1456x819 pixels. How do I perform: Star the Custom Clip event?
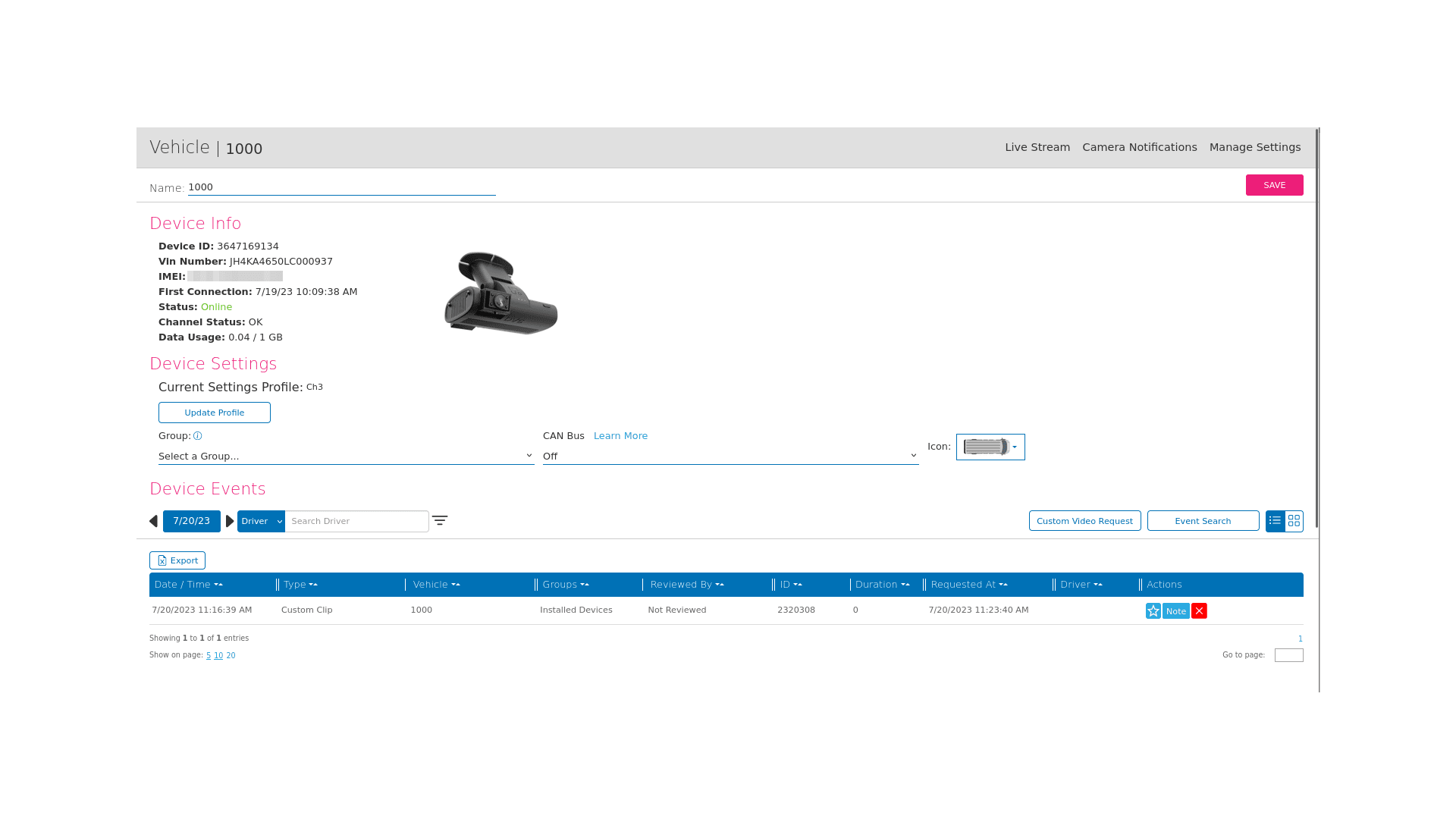pos(1153,610)
